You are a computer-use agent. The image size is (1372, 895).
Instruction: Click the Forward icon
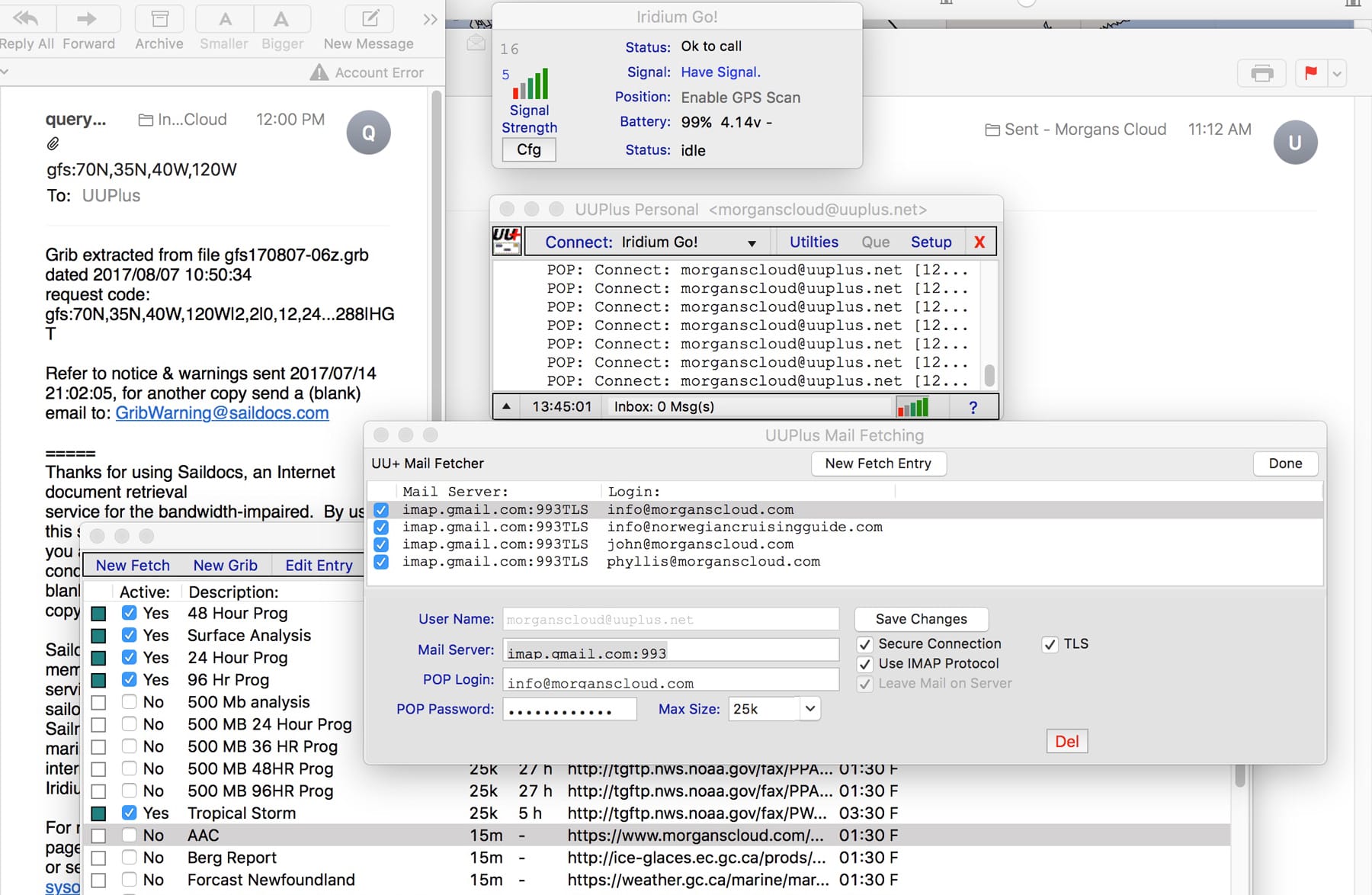point(88,19)
